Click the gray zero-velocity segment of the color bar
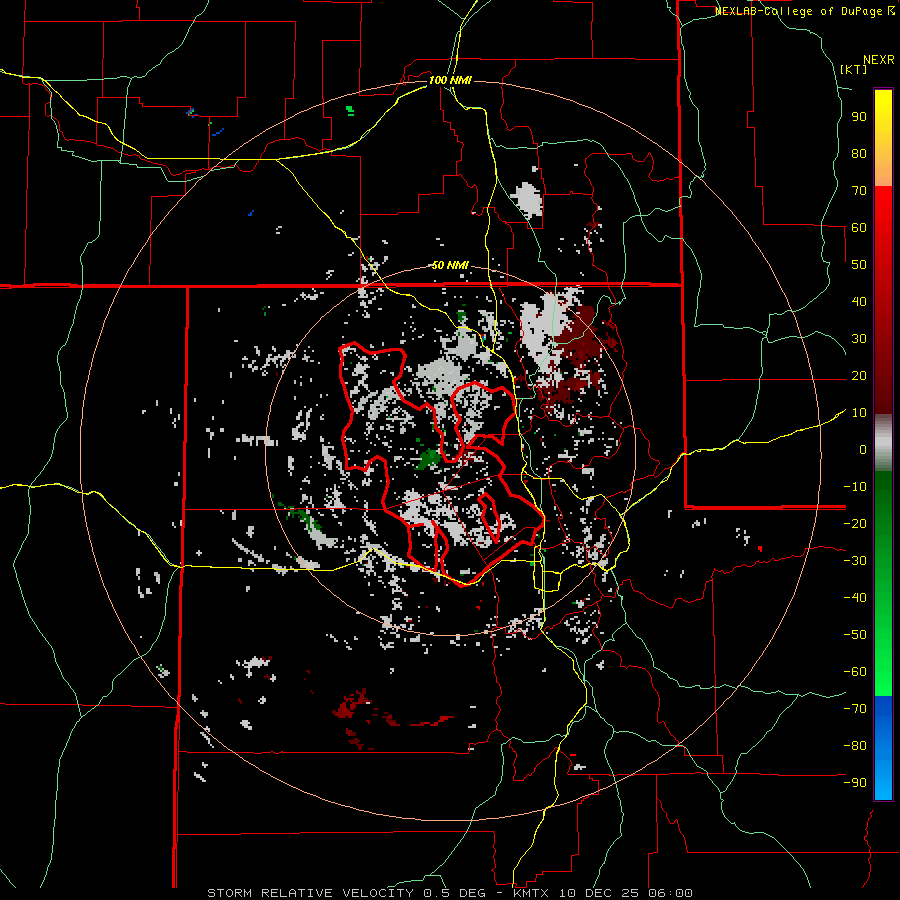The width and height of the screenshot is (900, 900). (x=883, y=443)
